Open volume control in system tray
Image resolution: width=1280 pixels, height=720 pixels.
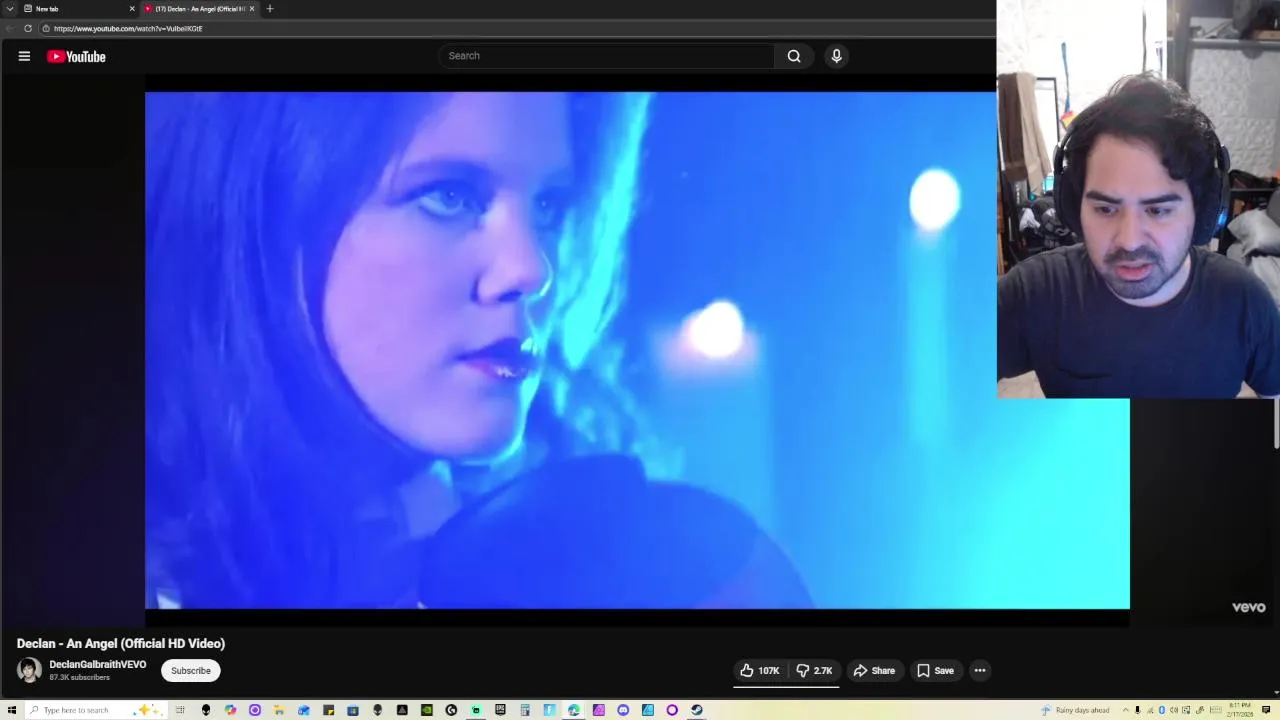pyautogui.click(x=1174, y=710)
